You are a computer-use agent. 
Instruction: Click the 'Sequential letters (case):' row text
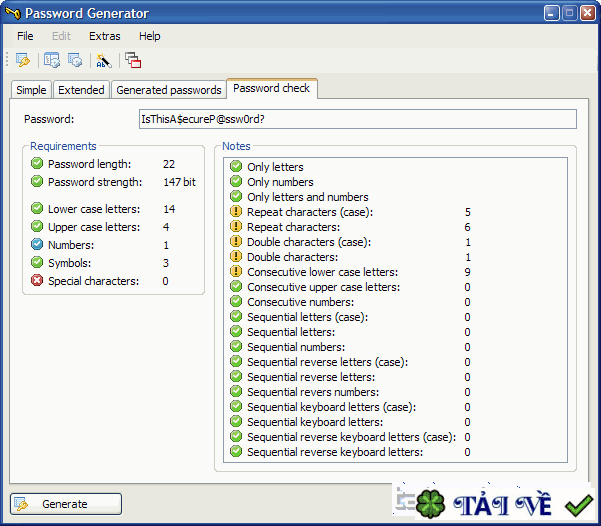[x=307, y=317]
